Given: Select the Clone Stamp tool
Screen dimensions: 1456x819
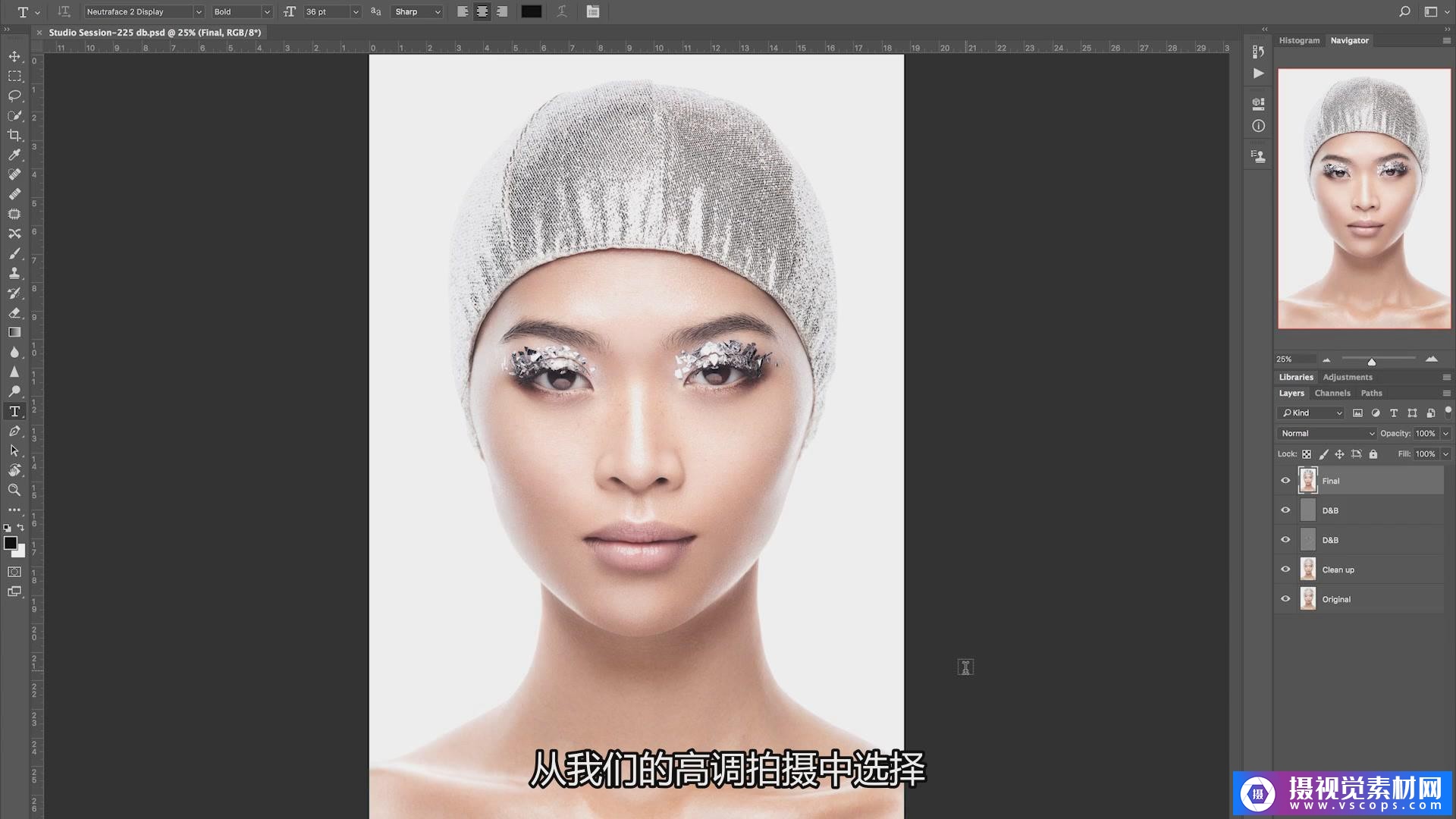Looking at the screenshot, I should click(x=14, y=273).
